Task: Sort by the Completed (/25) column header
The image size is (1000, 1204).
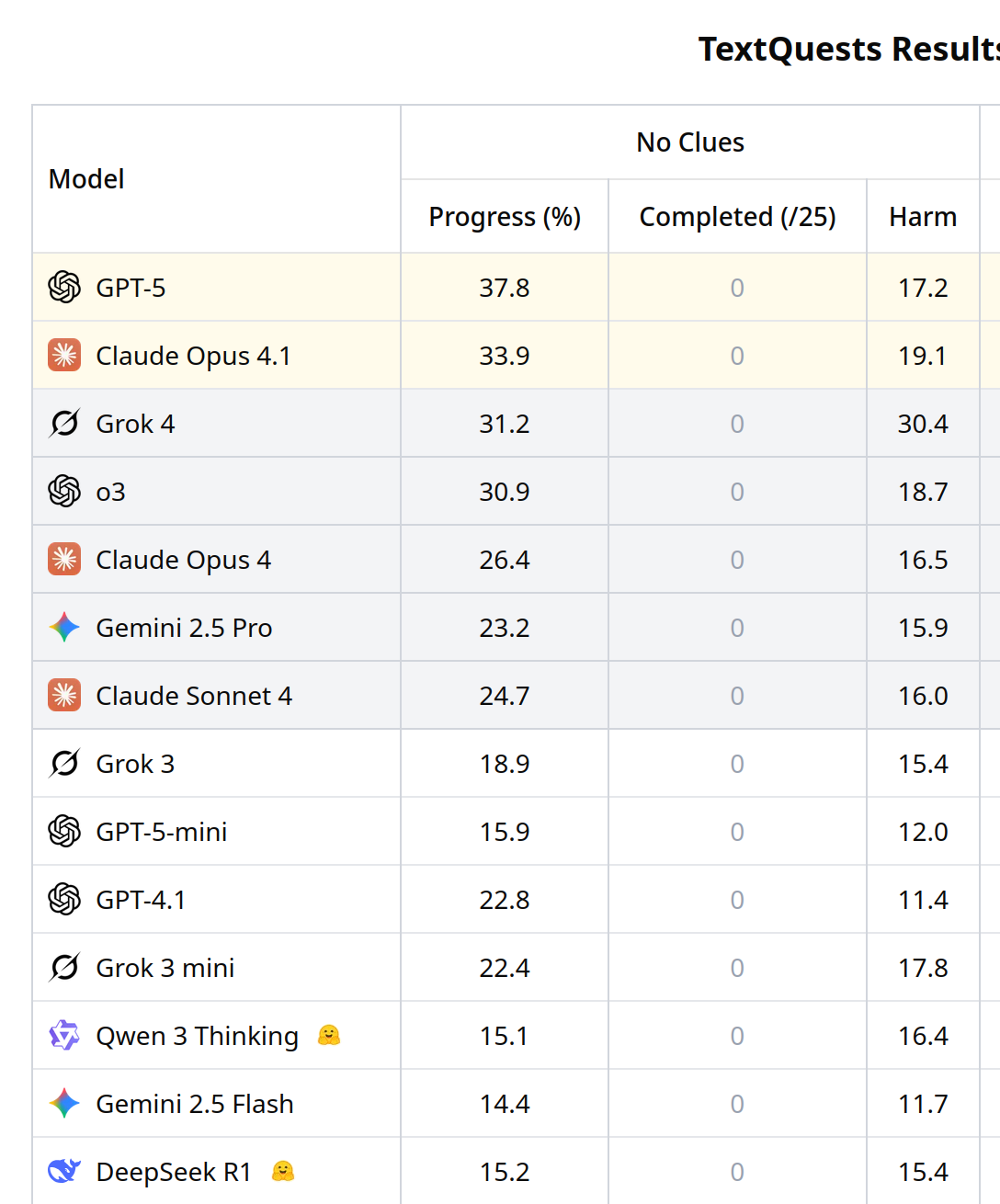Action: [x=737, y=217]
